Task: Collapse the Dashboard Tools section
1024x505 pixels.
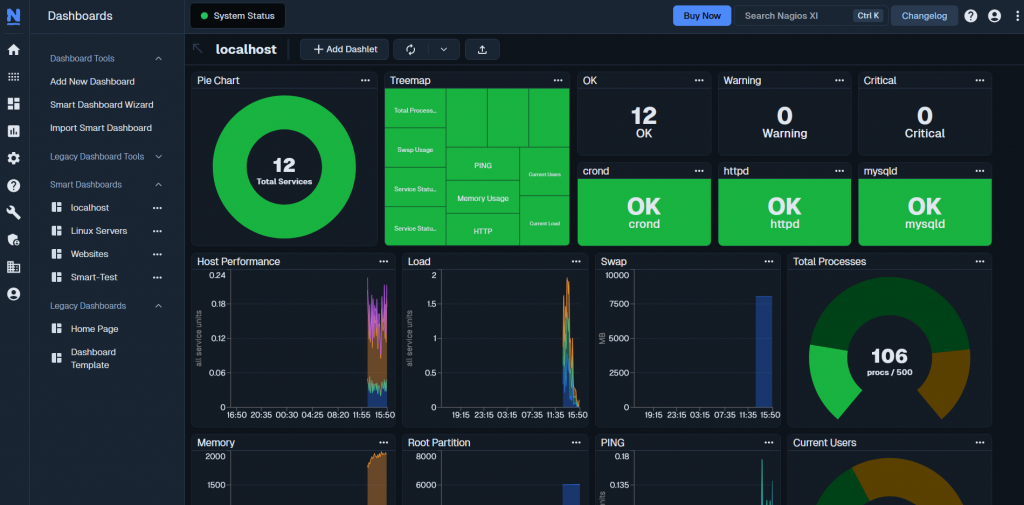Action: (158, 59)
